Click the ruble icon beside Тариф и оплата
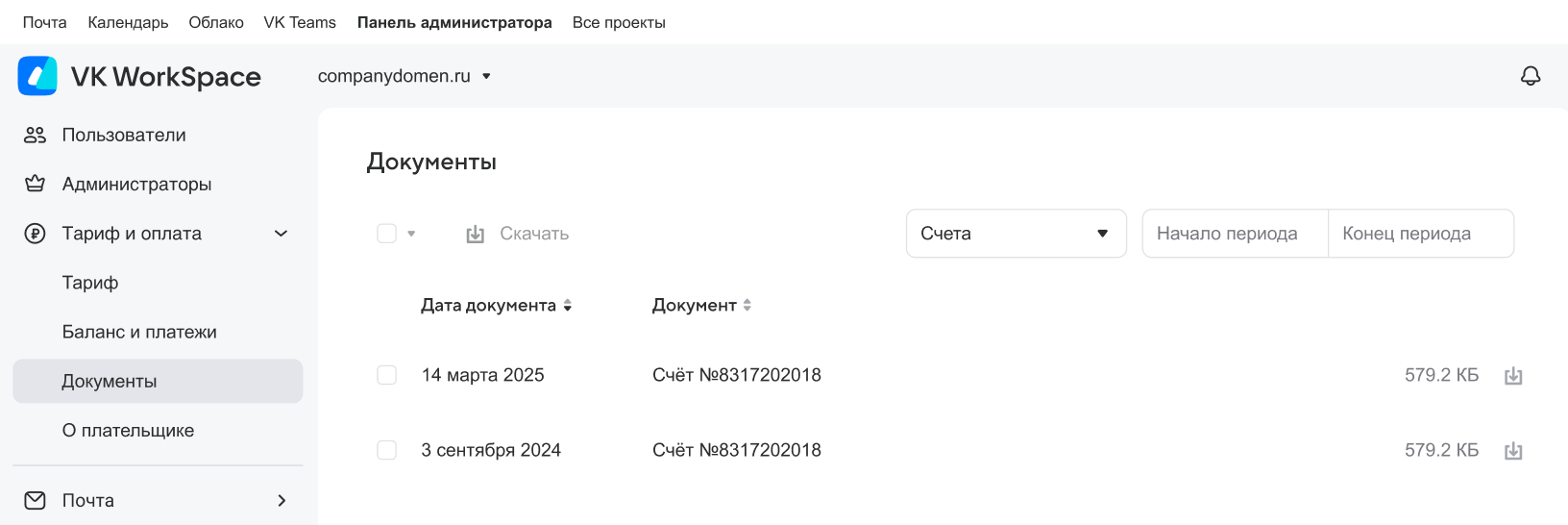The height and width of the screenshot is (525, 1568). [x=35, y=234]
